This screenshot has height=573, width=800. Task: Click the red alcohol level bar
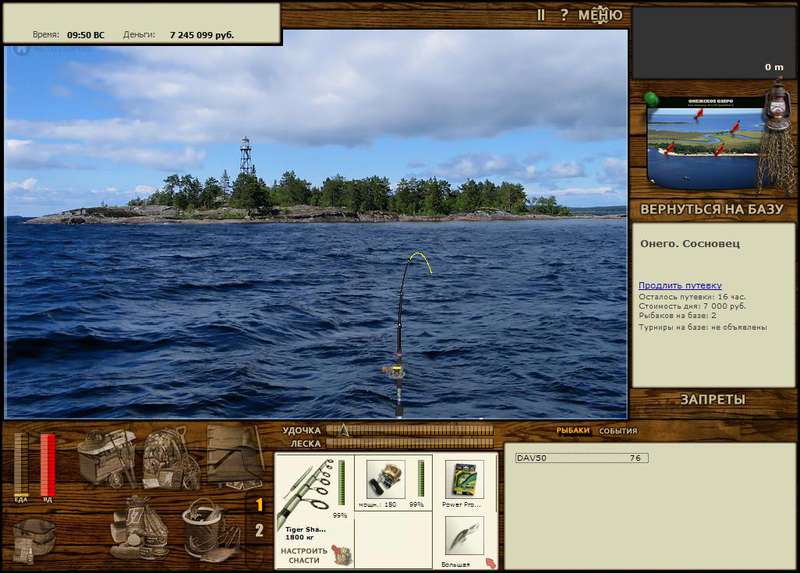point(48,464)
